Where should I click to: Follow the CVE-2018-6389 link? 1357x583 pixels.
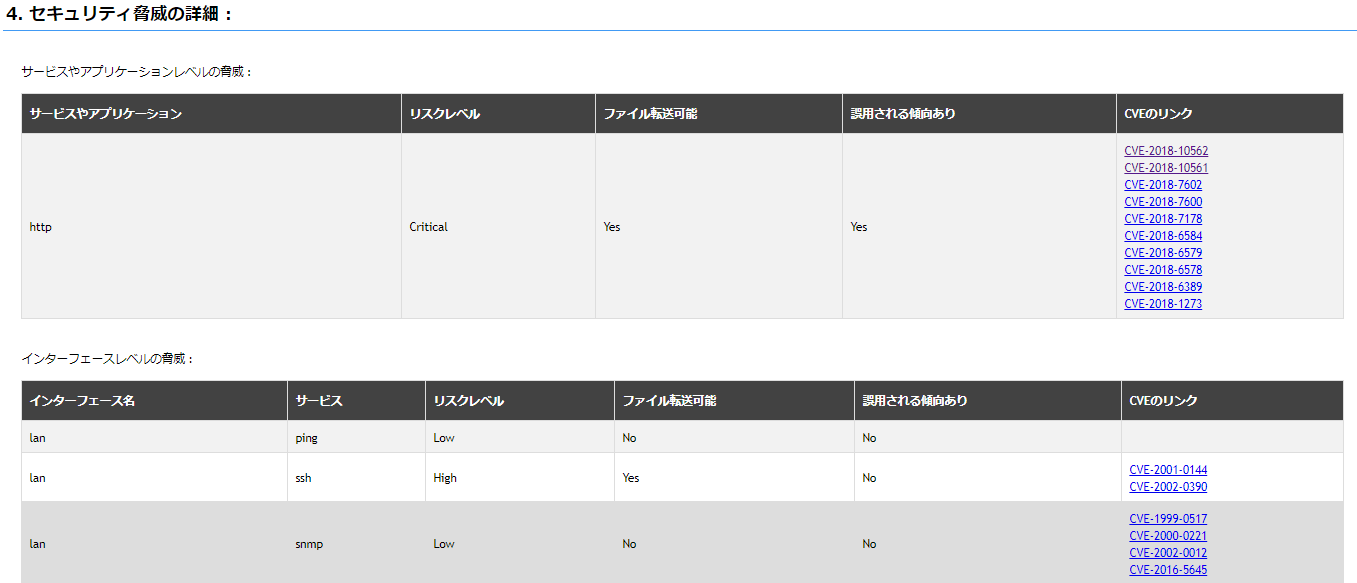click(1163, 287)
